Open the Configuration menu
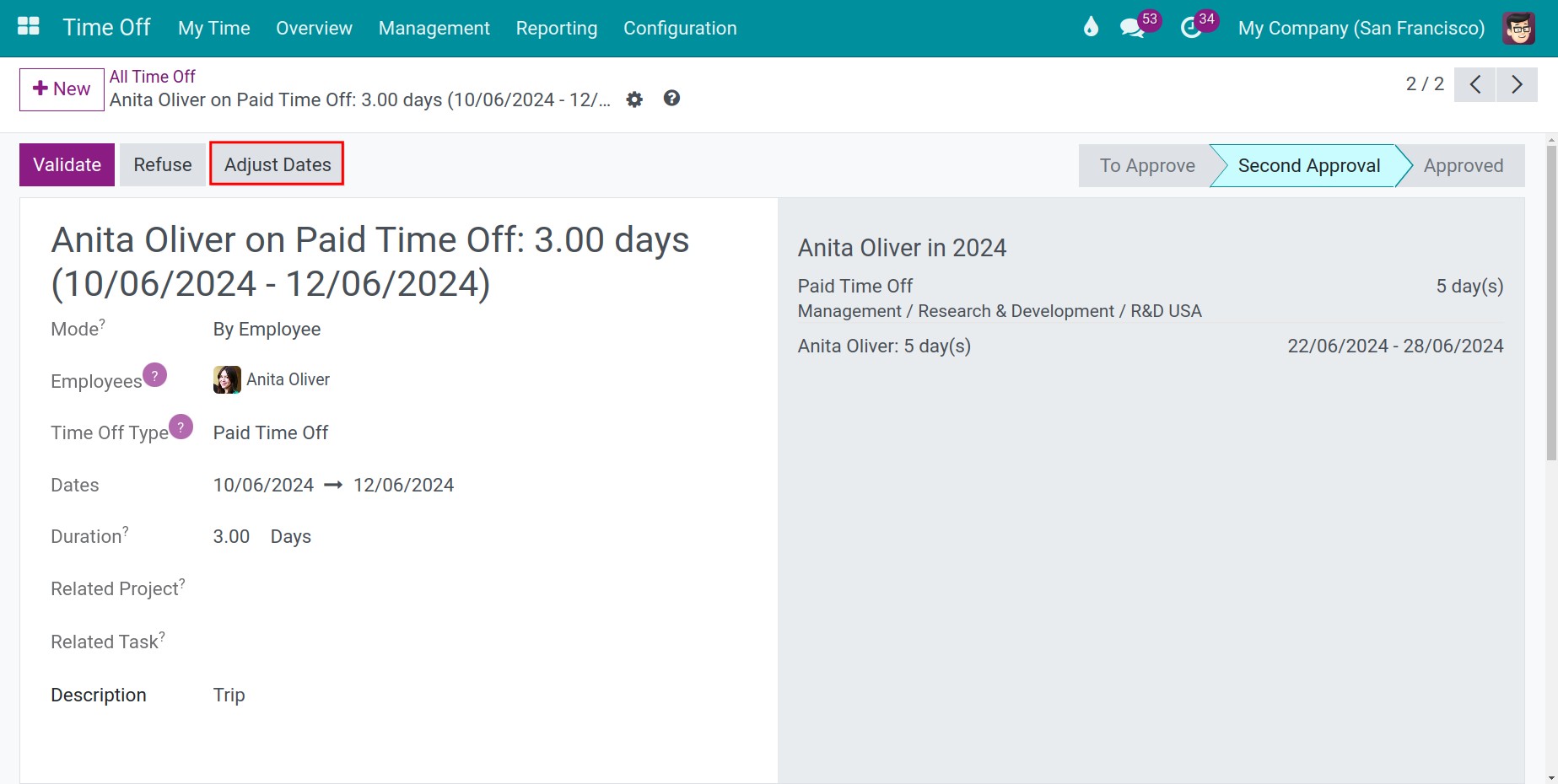 (680, 28)
